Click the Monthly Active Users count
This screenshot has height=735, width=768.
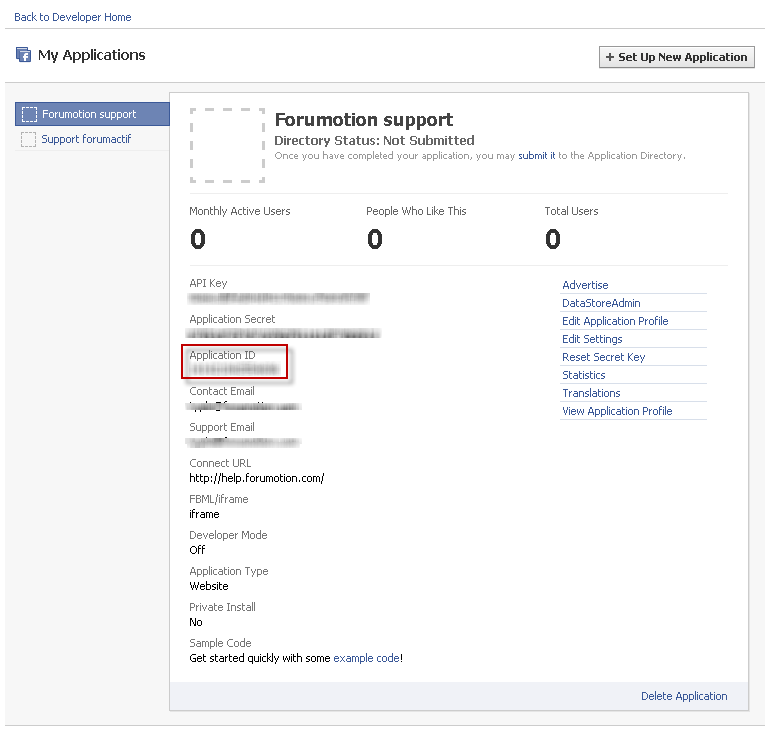198,239
